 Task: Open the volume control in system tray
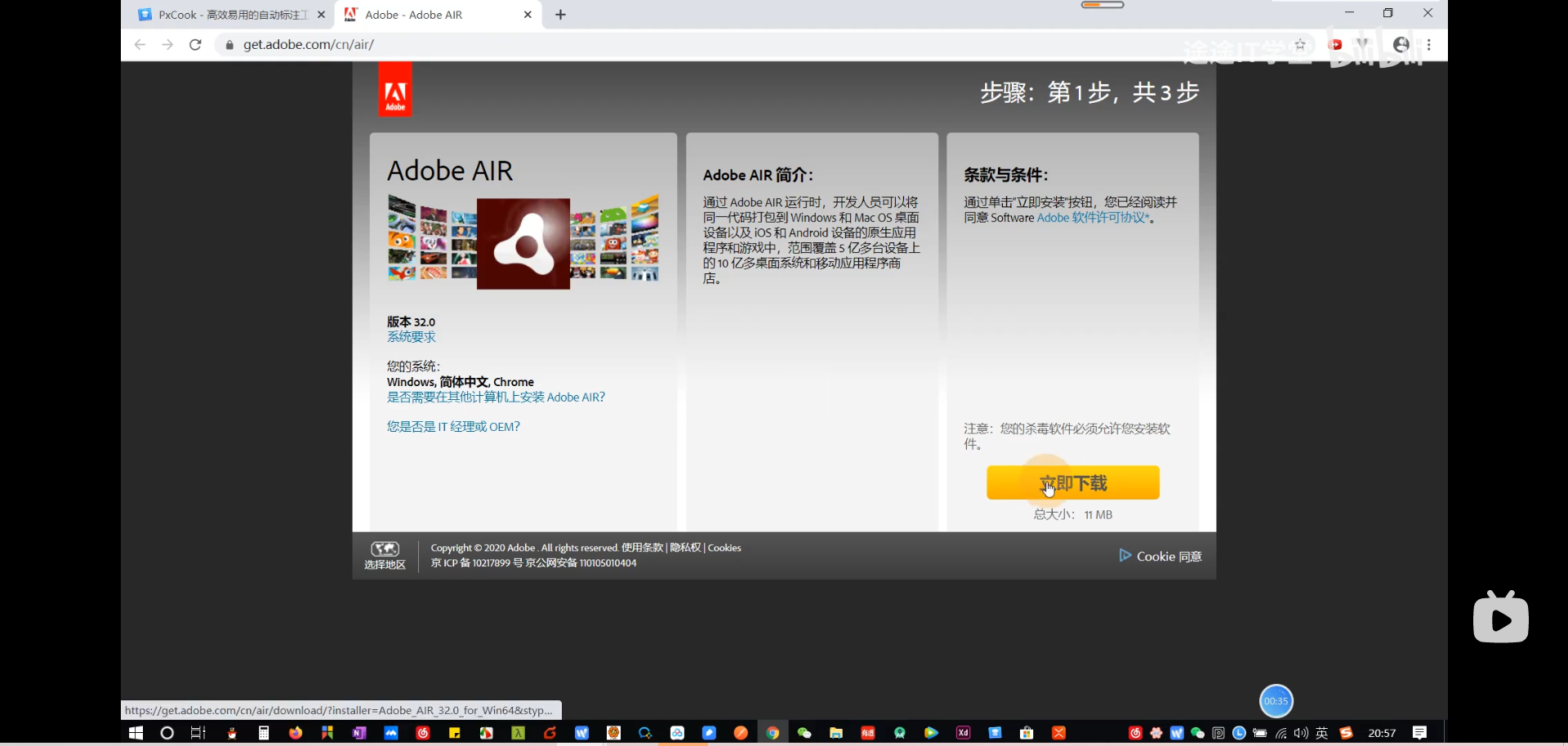(x=1301, y=733)
